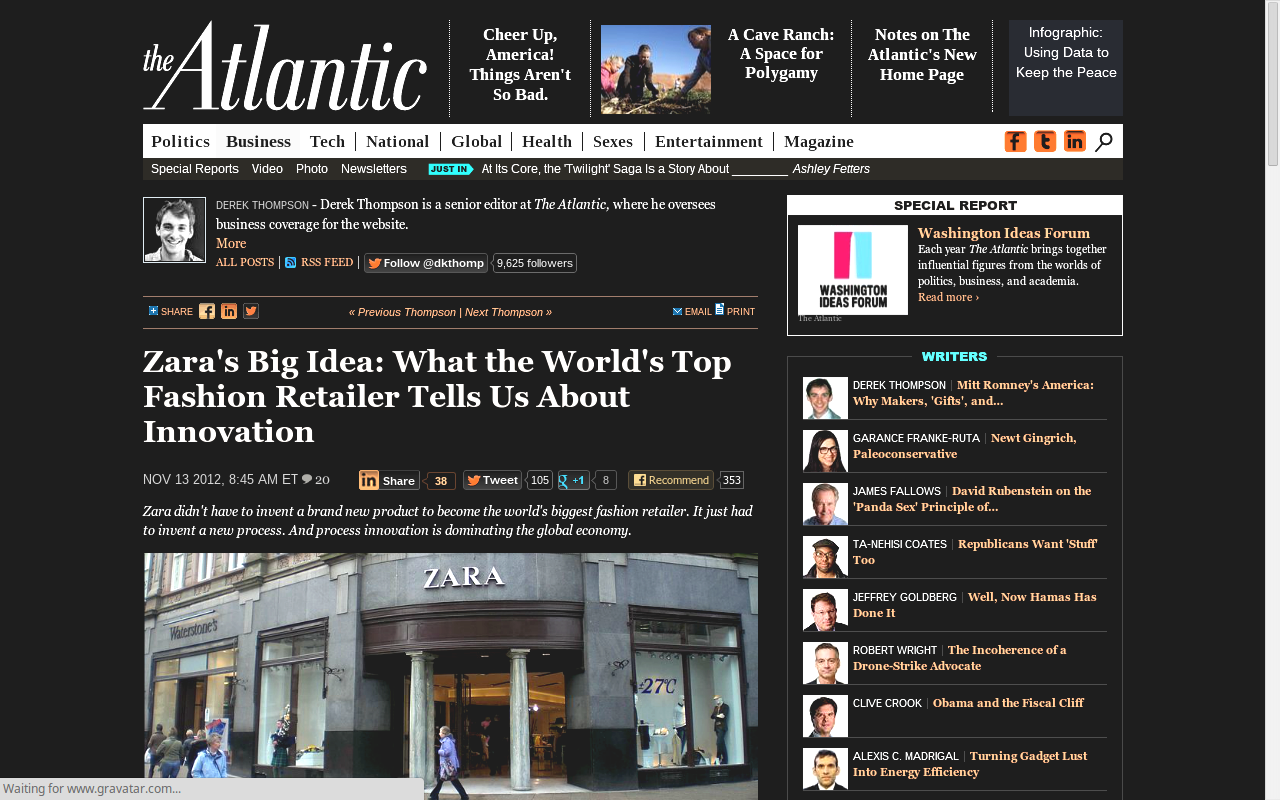This screenshot has height=800, width=1280.
Task: Click The Atlantic logo
Action: (285, 67)
